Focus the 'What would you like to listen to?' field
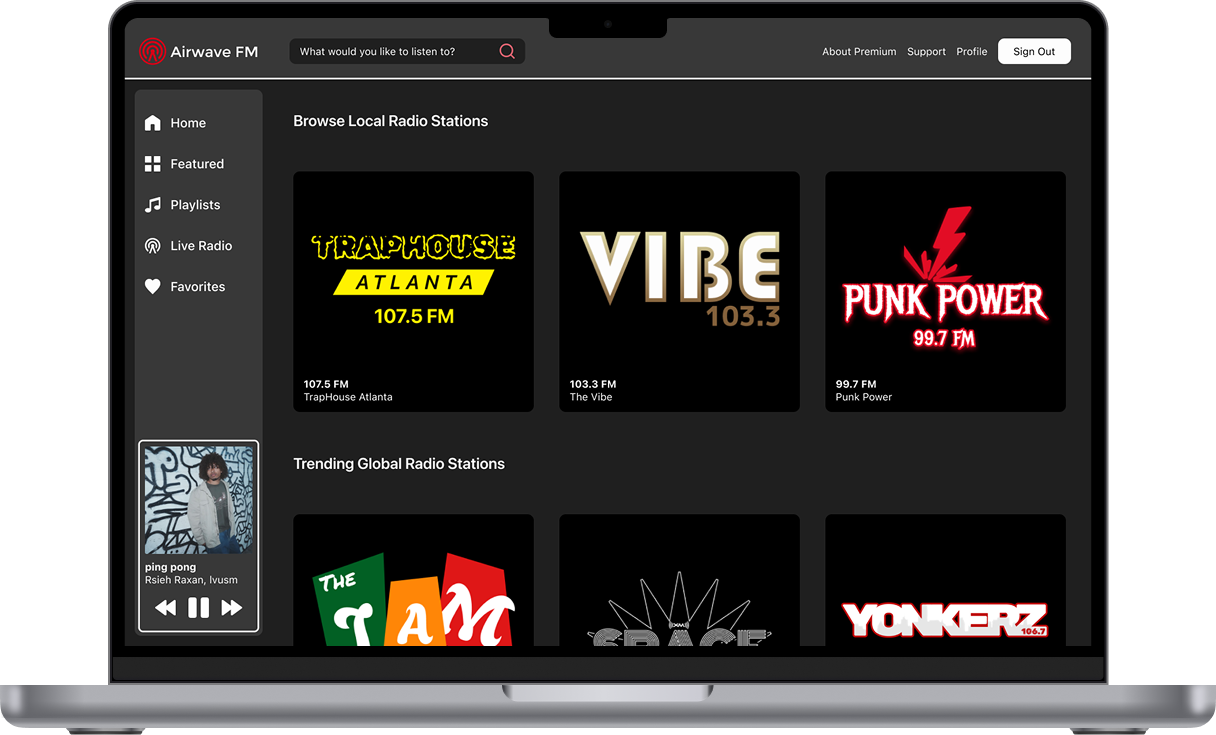The image size is (1216, 735). tap(395, 52)
